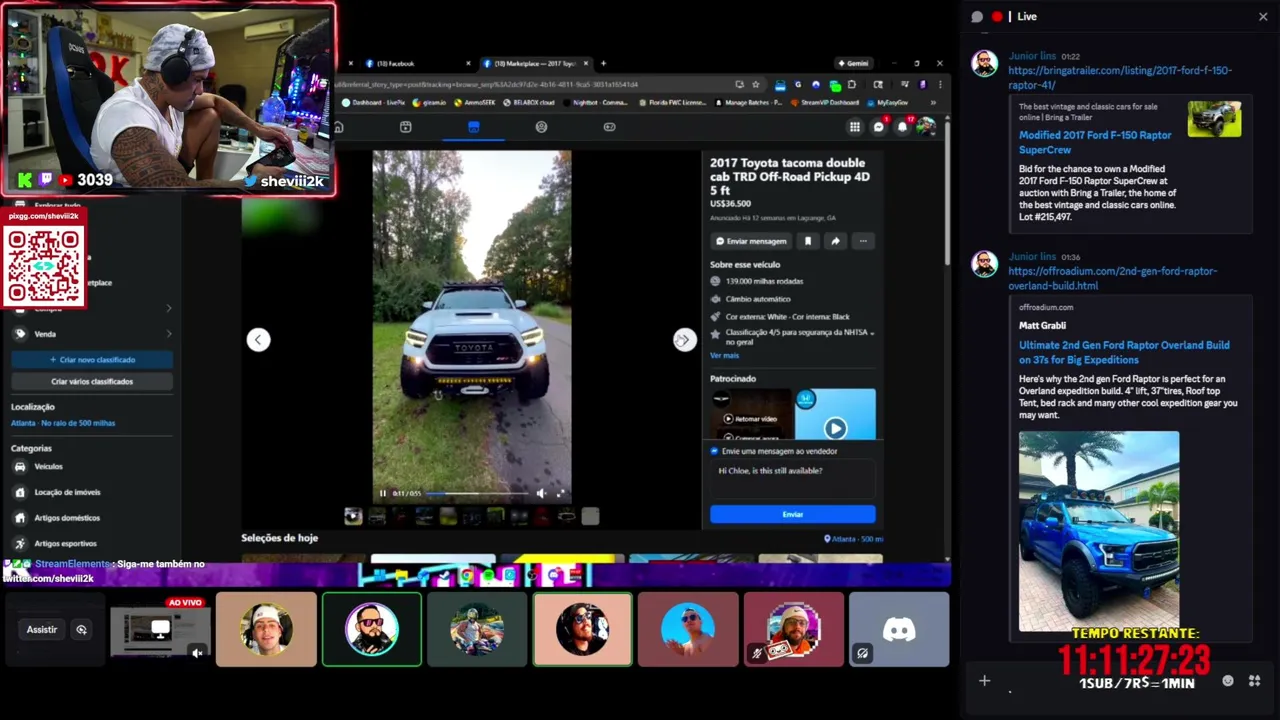The image size is (1280, 720).
Task: Select the participant tile with Discord logo
Action: (899, 629)
